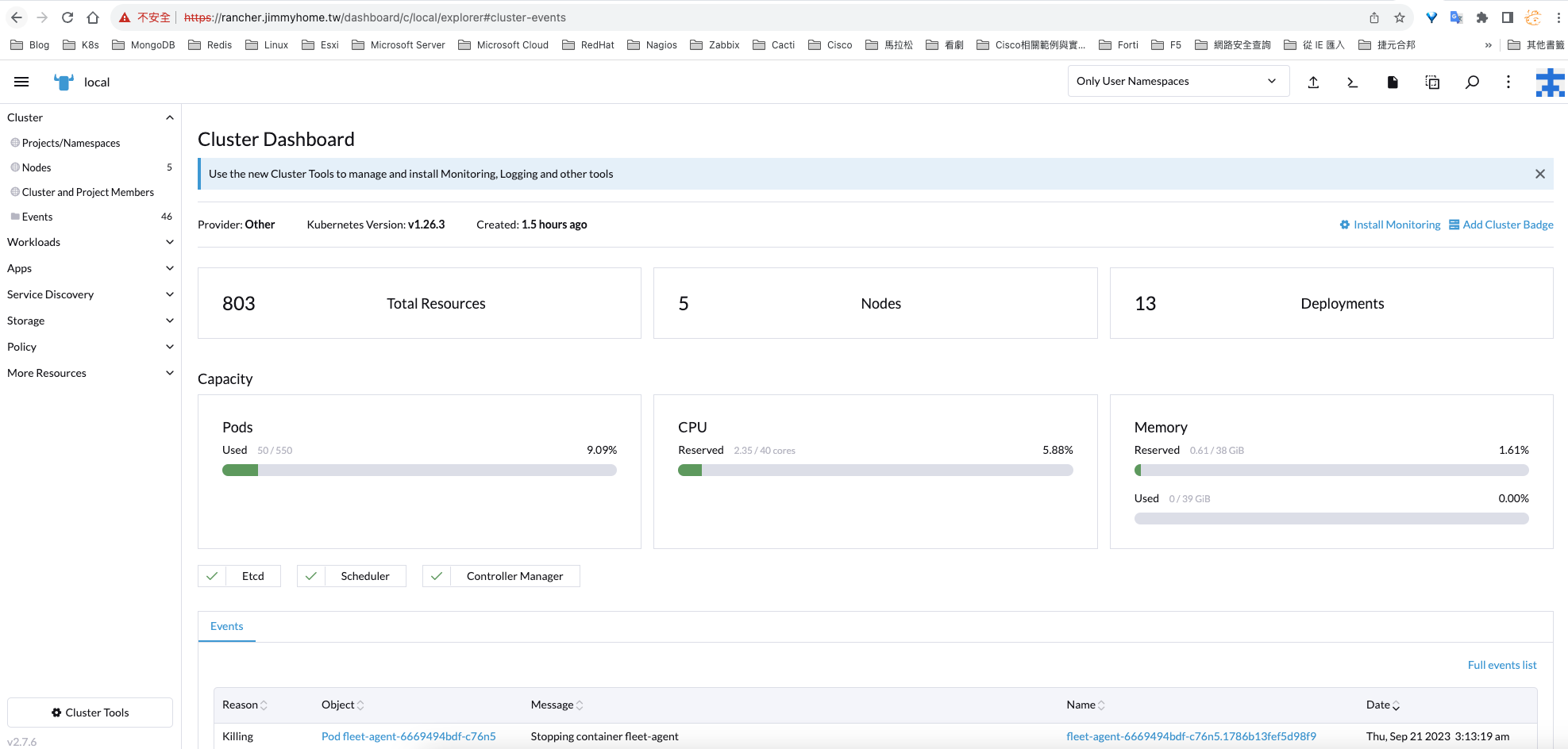Image resolution: width=1568 pixels, height=749 pixels.
Task: Dismiss the Cluster Tools info banner
Action: point(1540,174)
